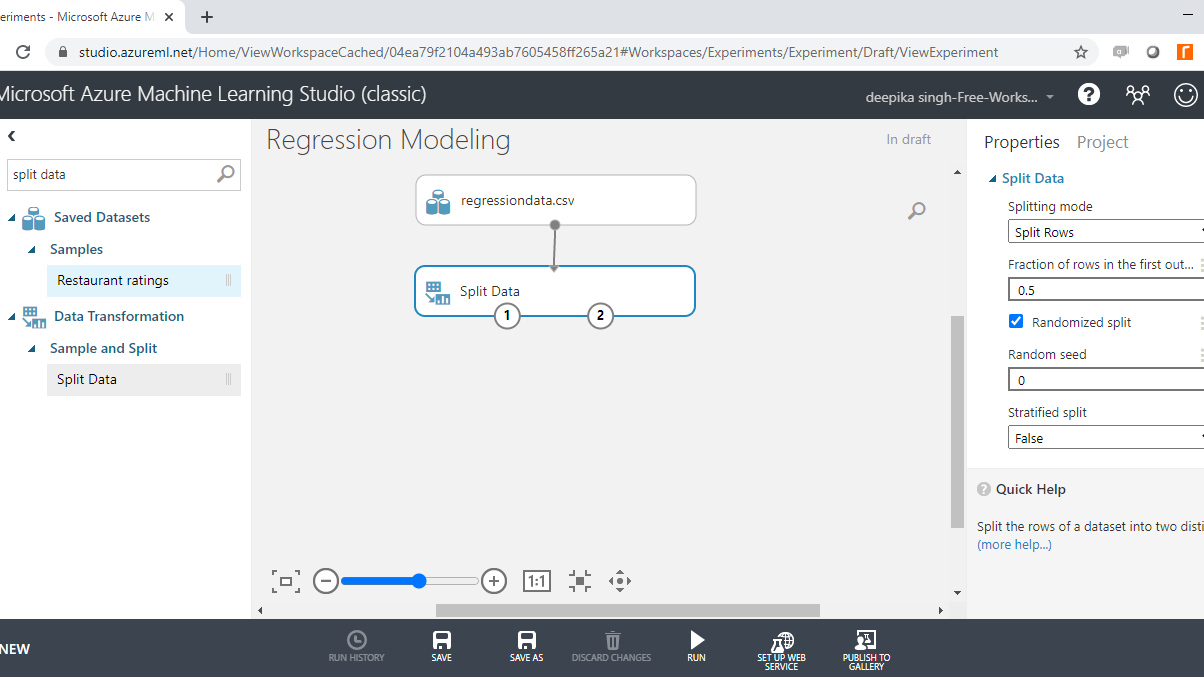Collapse the Data Transformation category
The image size is (1204, 677).
point(12,317)
